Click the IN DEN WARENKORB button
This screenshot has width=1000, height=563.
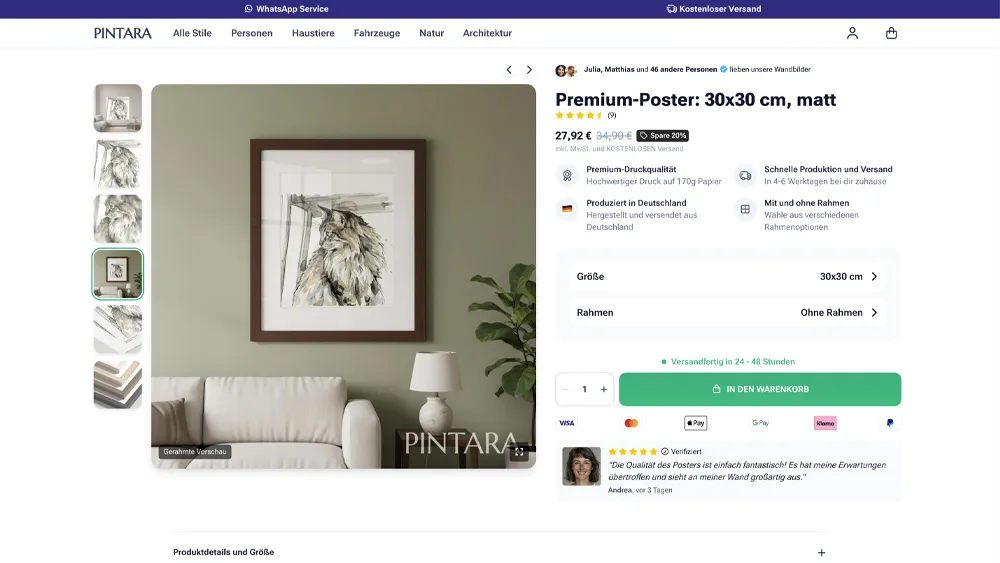pyautogui.click(x=760, y=389)
